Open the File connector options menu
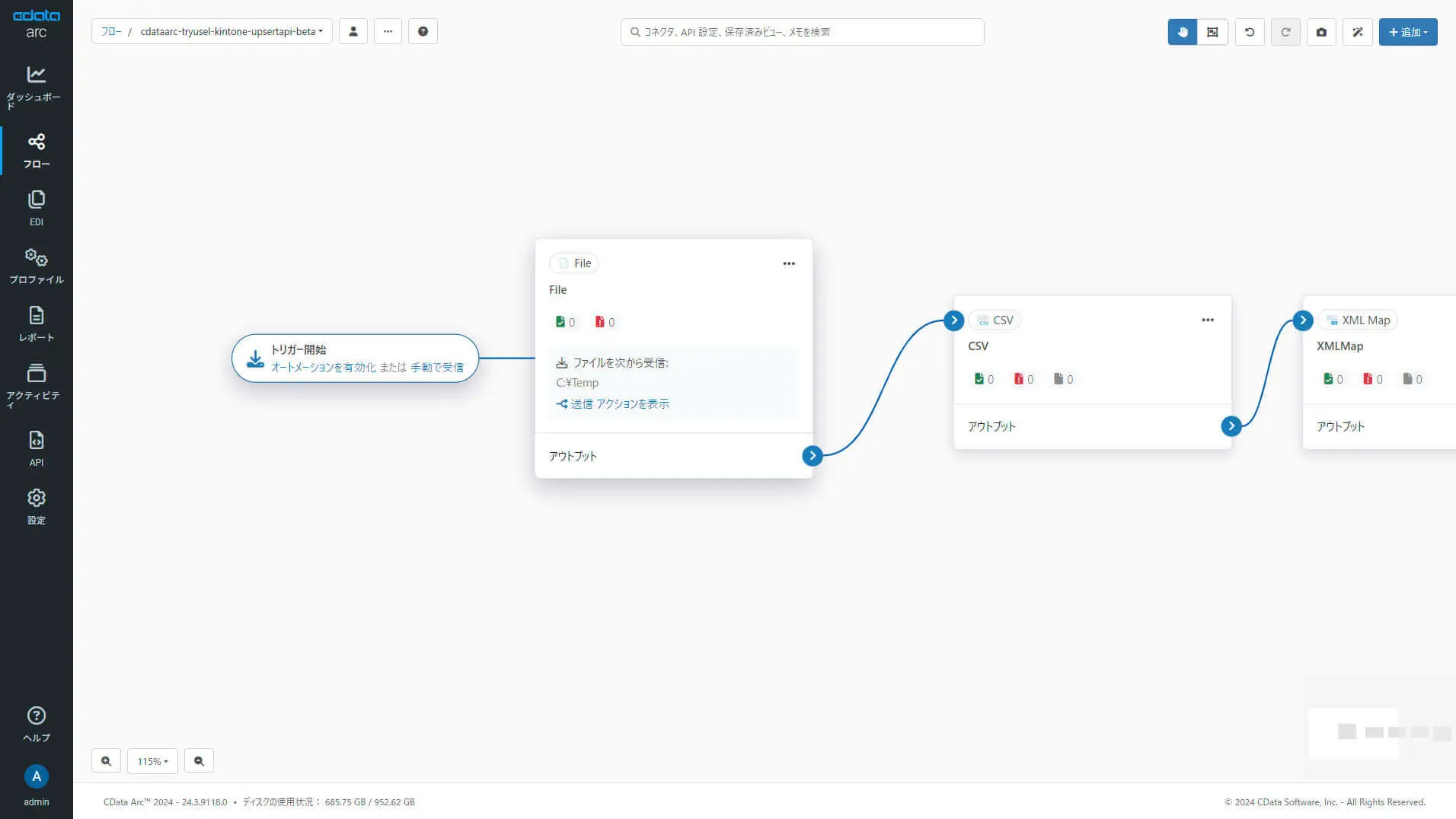The width and height of the screenshot is (1456, 819). click(789, 263)
